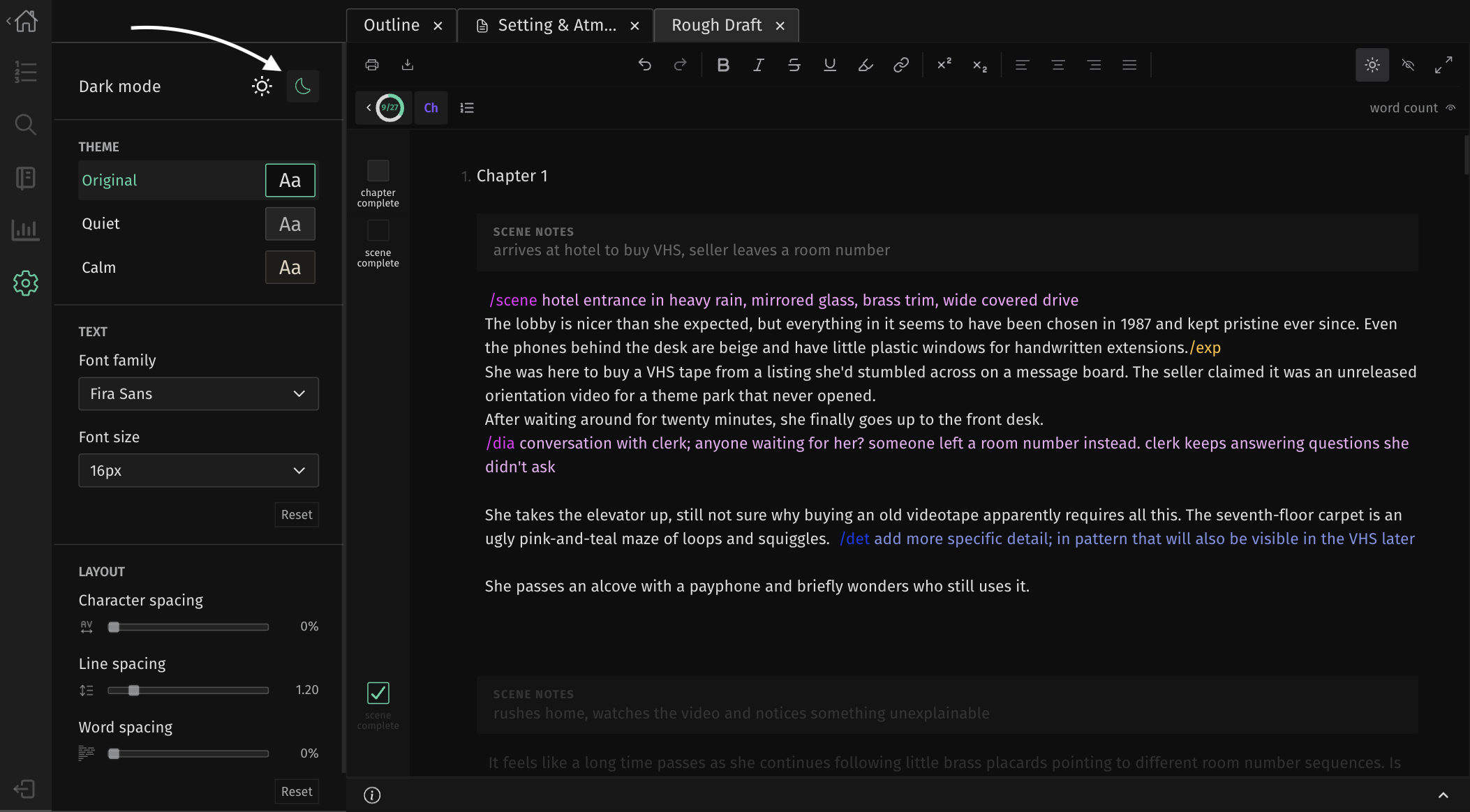The height and width of the screenshot is (812, 1470).
Task: Toggle word count visibility eye
Action: click(1450, 108)
